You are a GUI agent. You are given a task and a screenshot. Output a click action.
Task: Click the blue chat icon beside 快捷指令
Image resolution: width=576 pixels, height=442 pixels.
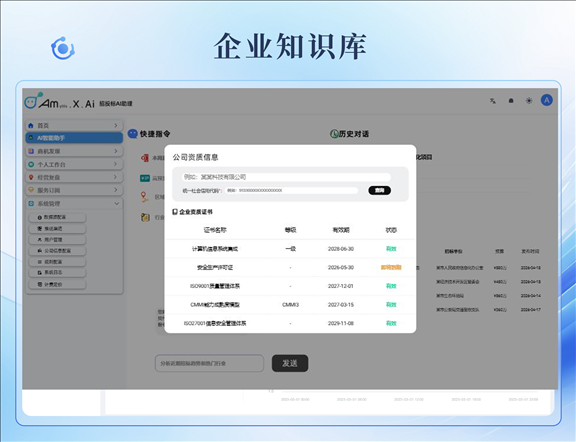click(x=133, y=134)
